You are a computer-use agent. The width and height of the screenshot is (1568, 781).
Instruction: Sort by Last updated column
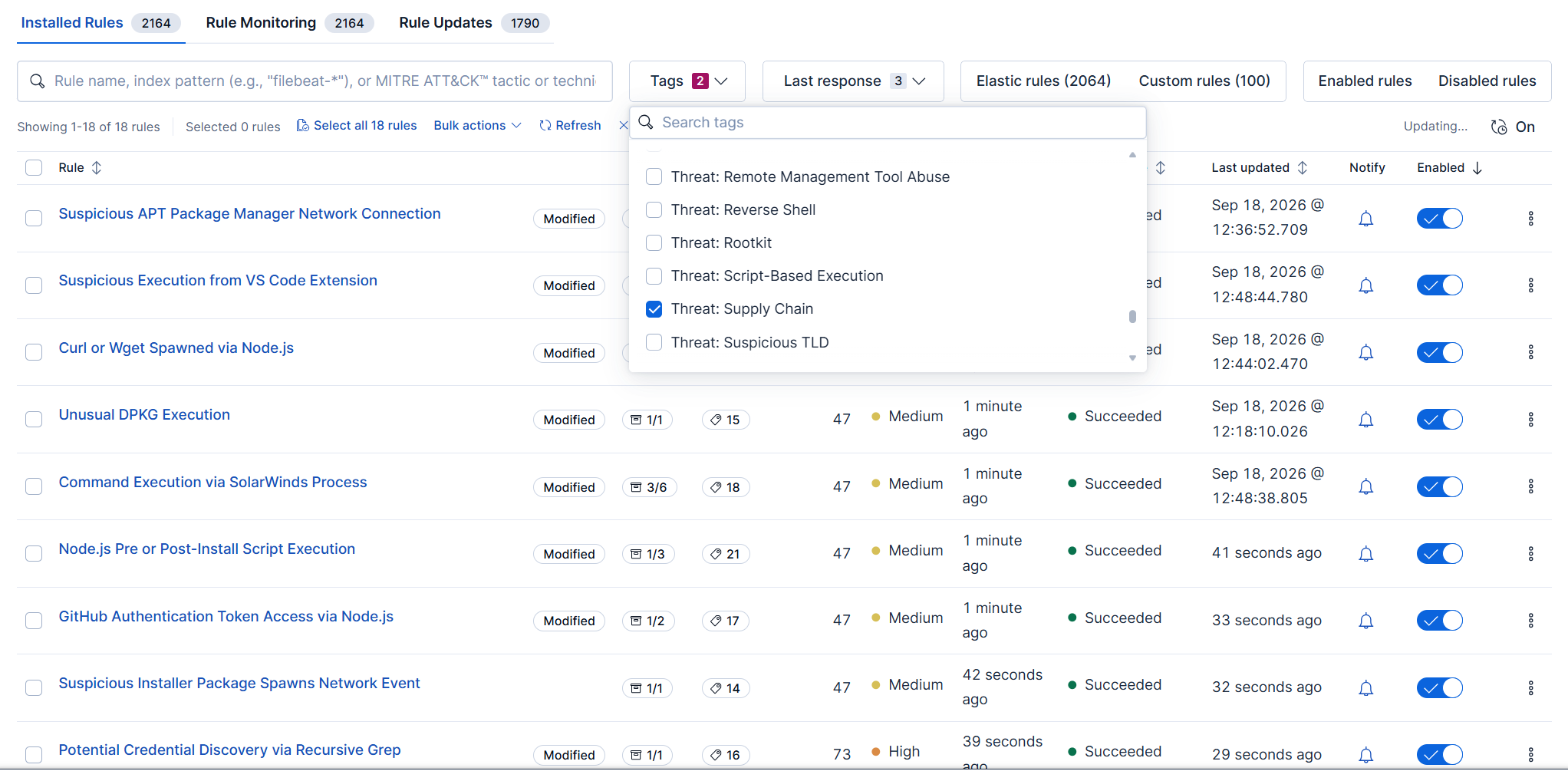(x=1260, y=168)
